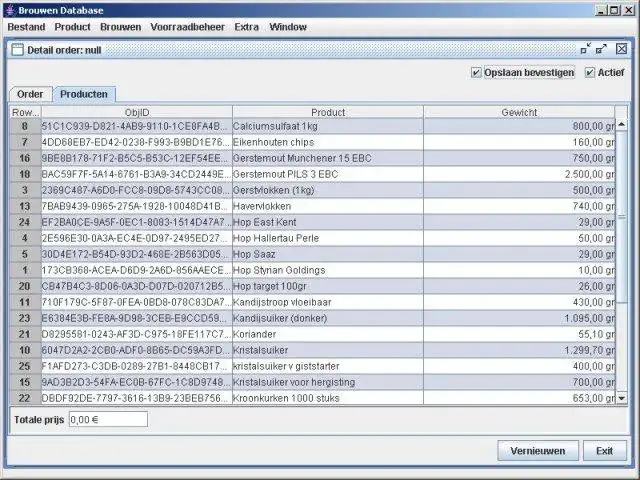This screenshot has height=480, width=640.
Task: Click the Exit button
Action: click(604, 451)
